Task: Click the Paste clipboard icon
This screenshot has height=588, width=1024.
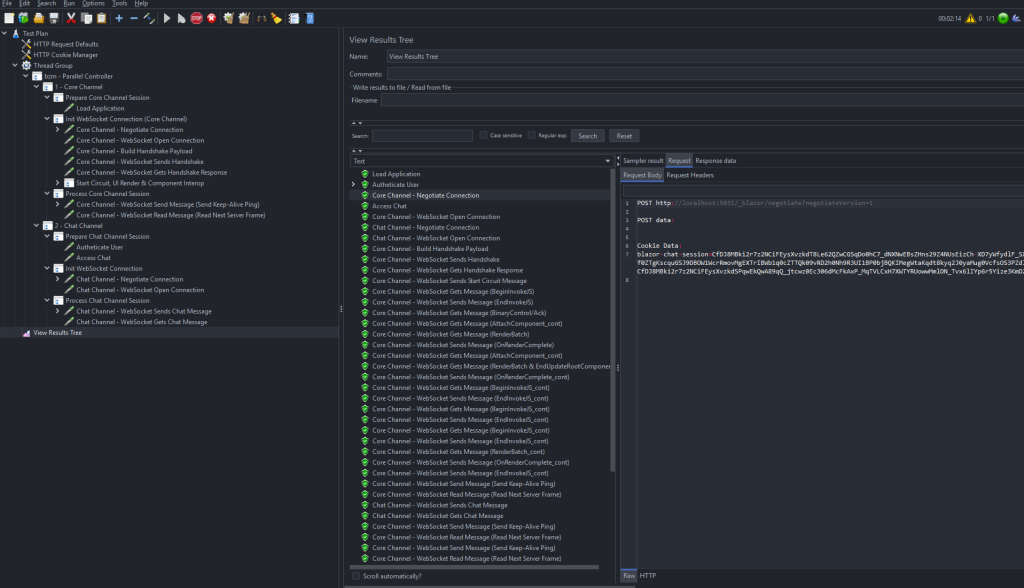Action: point(101,18)
